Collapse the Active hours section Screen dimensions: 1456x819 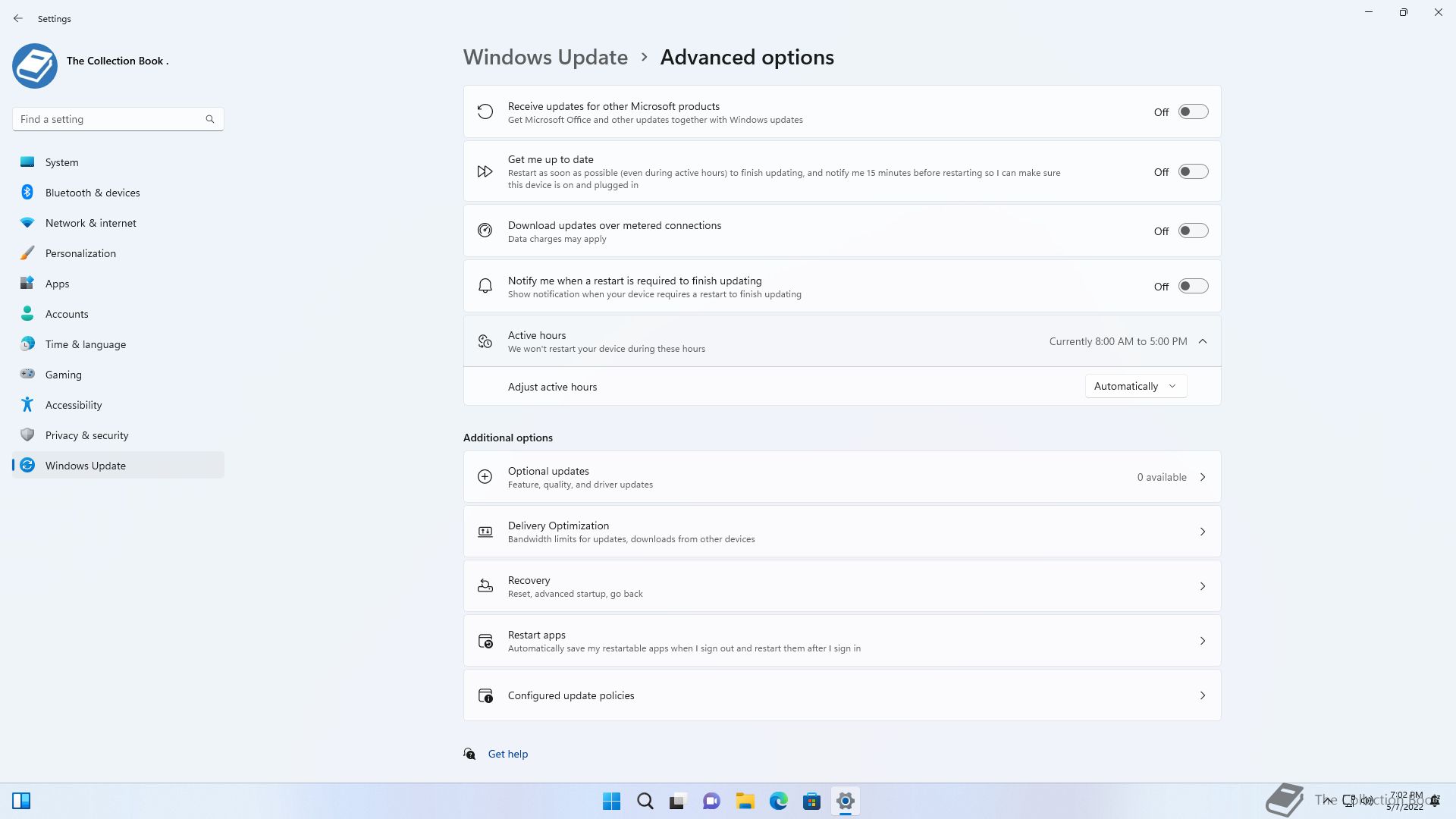[x=1203, y=341]
